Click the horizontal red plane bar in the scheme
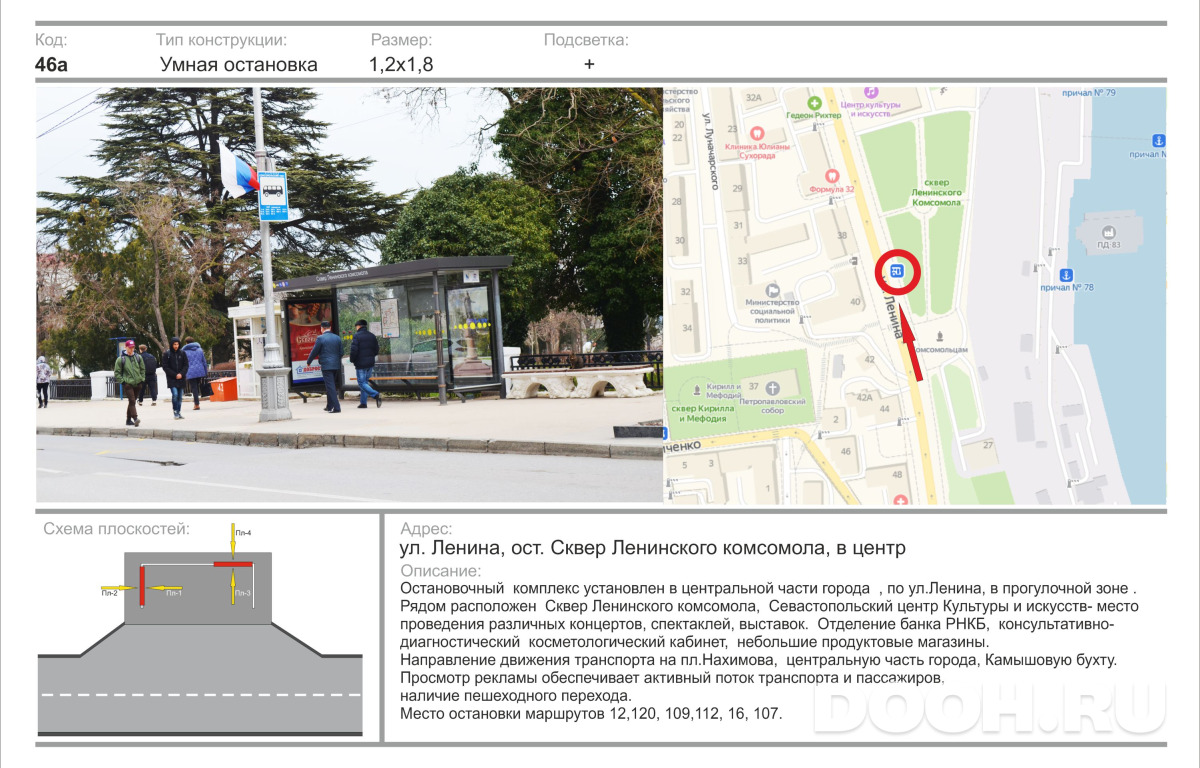1200x768 pixels. coord(232,566)
